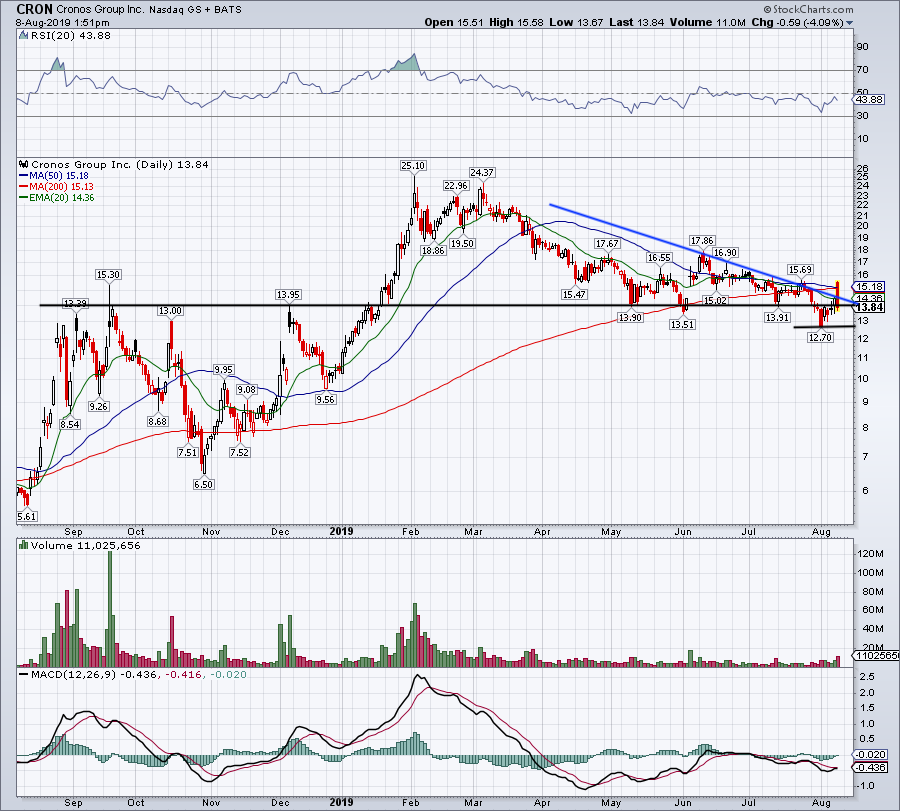Click the 13.84 last price tag on right axis
The height and width of the screenshot is (811, 900).
pos(870,307)
